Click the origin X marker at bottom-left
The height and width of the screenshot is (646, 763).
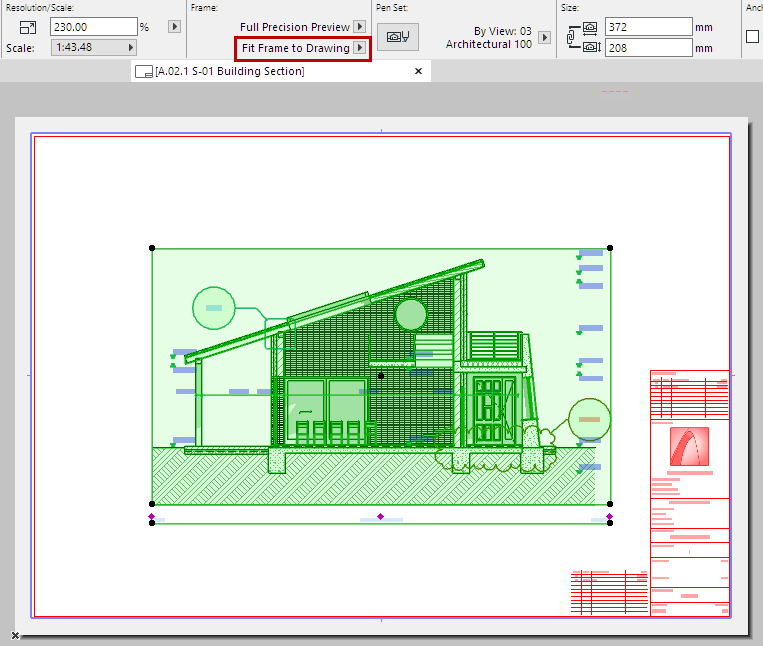point(15,634)
